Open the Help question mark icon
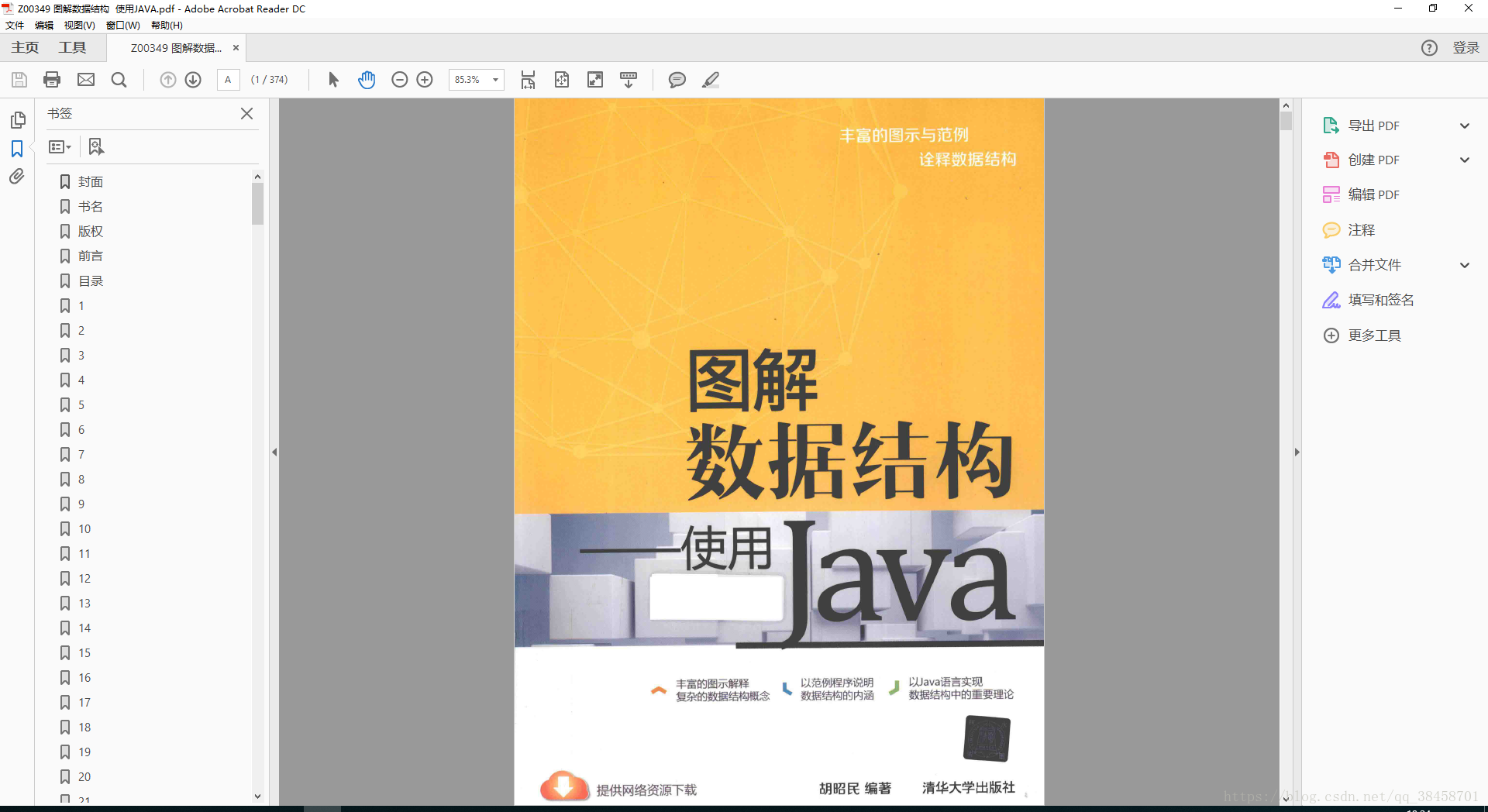The image size is (1488, 812). pyautogui.click(x=1429, y=48)
